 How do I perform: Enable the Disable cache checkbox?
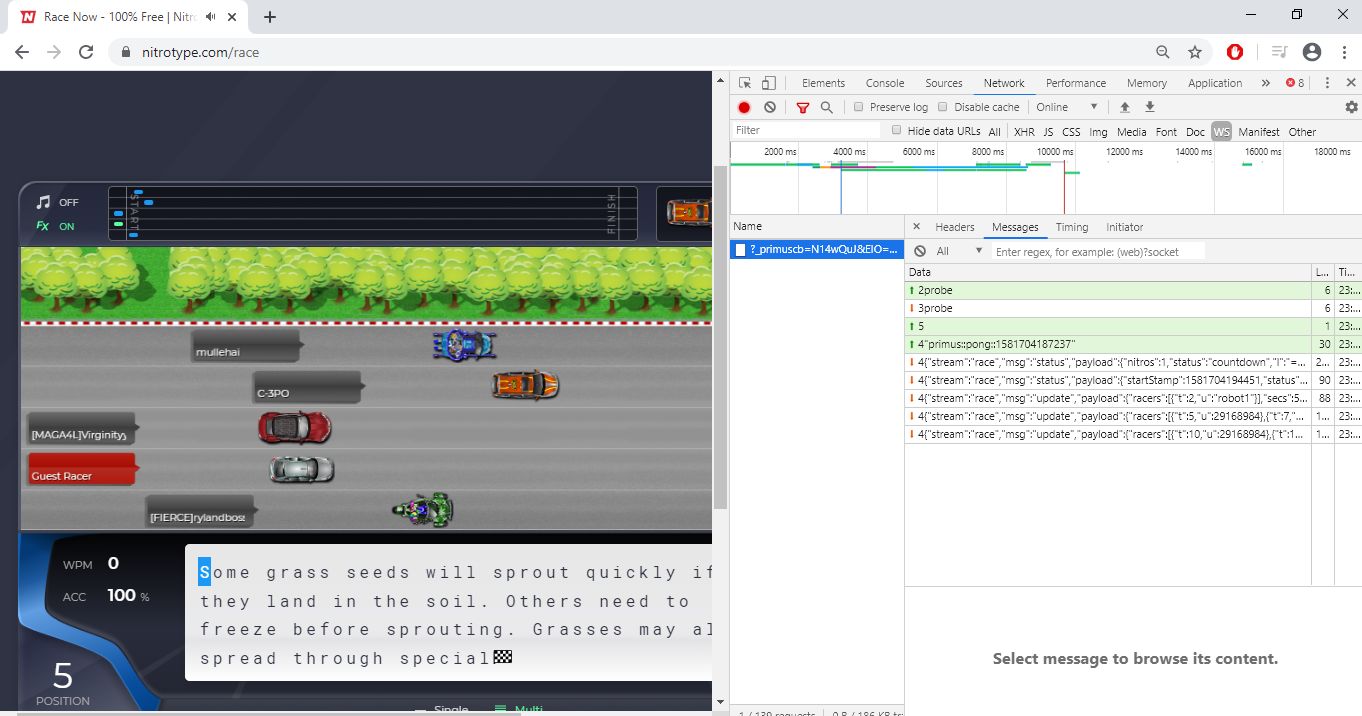tap(943, 107)
